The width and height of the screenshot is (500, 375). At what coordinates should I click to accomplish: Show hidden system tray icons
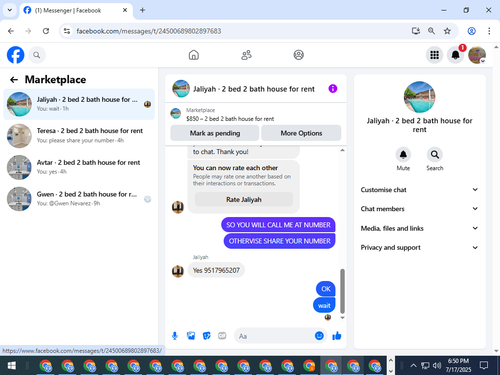(x=413, y=366)
